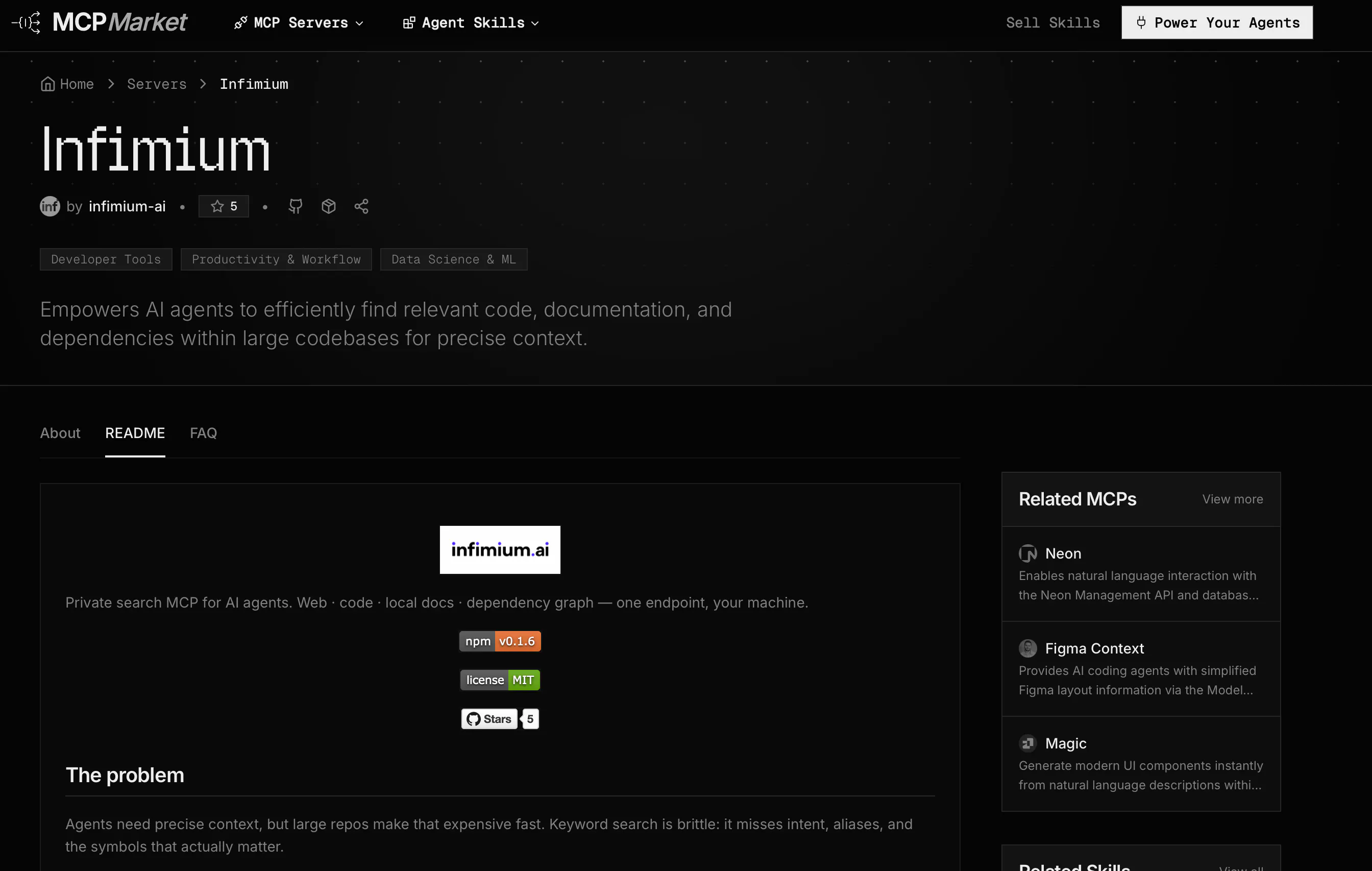This screenshot has height=871, width=1372.
Task: Click the star count button showing 5
Action: point(224,206)
